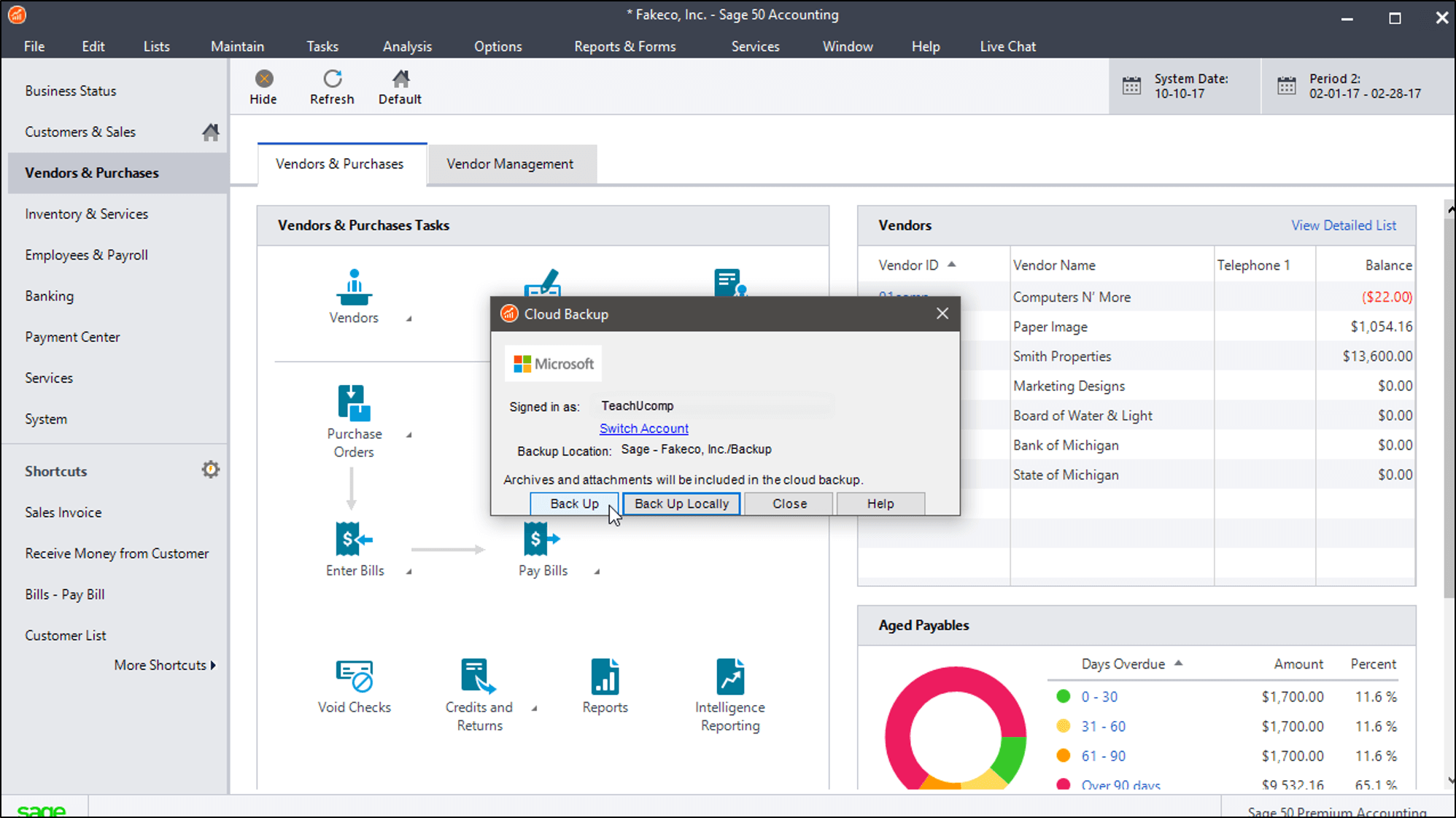
Task: Expand Enter Bills dropdown arrow
Action: coord(408,571)
